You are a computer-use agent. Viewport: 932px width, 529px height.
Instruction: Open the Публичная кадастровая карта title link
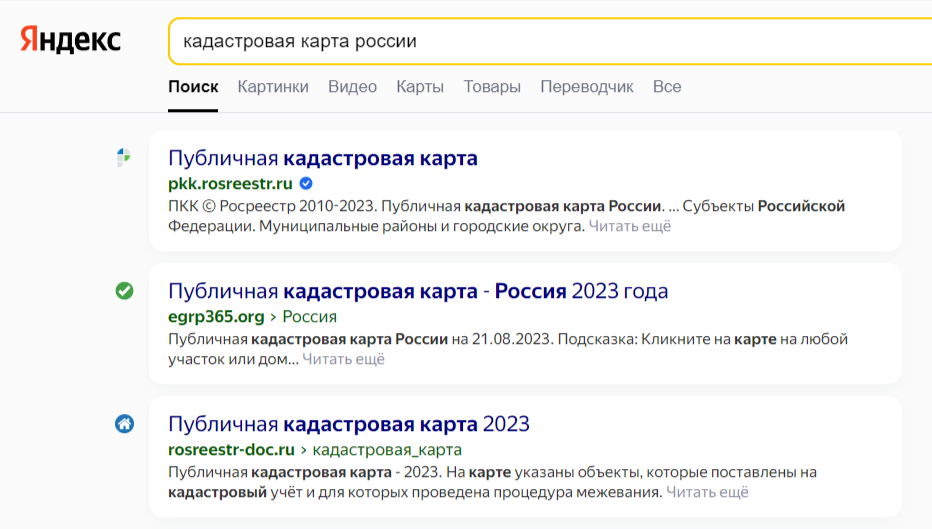[322, 158]
